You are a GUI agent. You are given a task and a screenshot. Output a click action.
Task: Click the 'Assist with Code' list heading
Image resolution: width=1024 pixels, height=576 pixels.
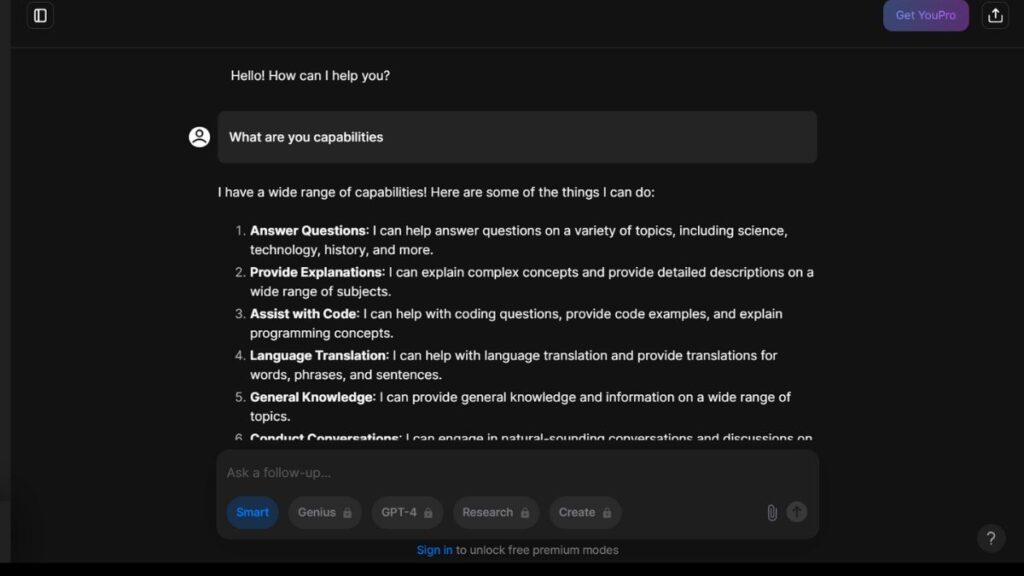point(303,314)
